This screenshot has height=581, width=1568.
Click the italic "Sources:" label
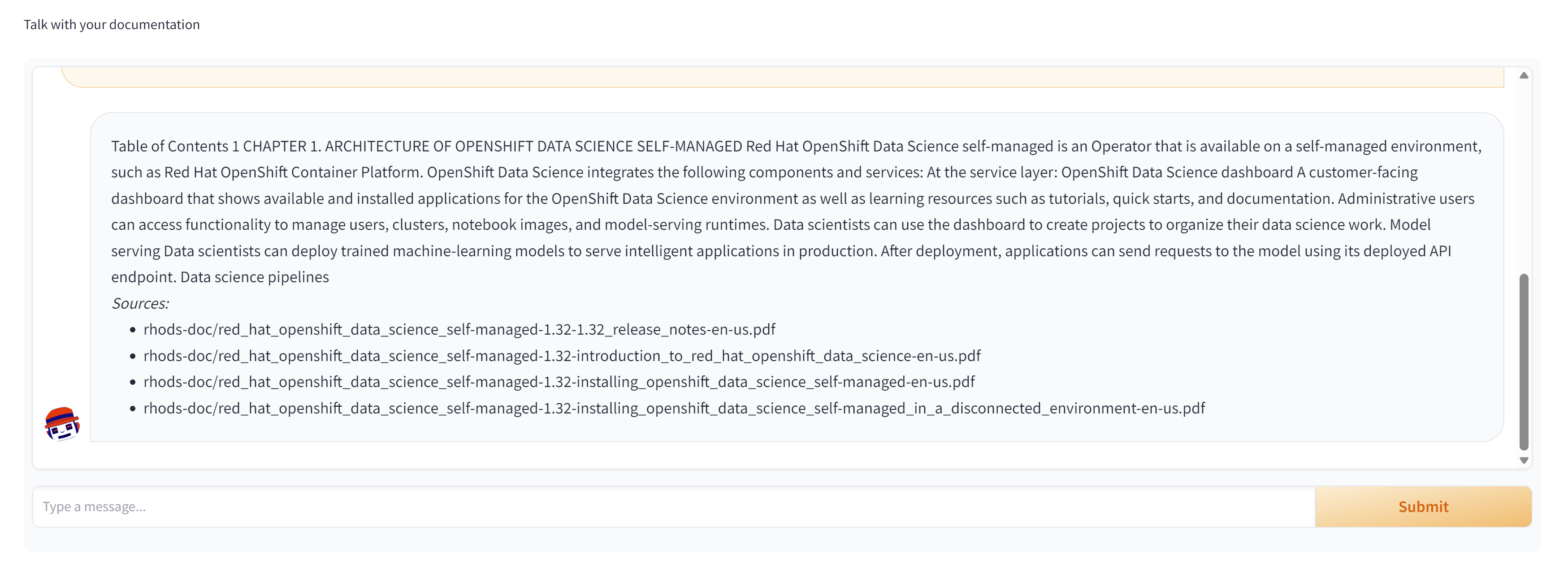point(140,304)
